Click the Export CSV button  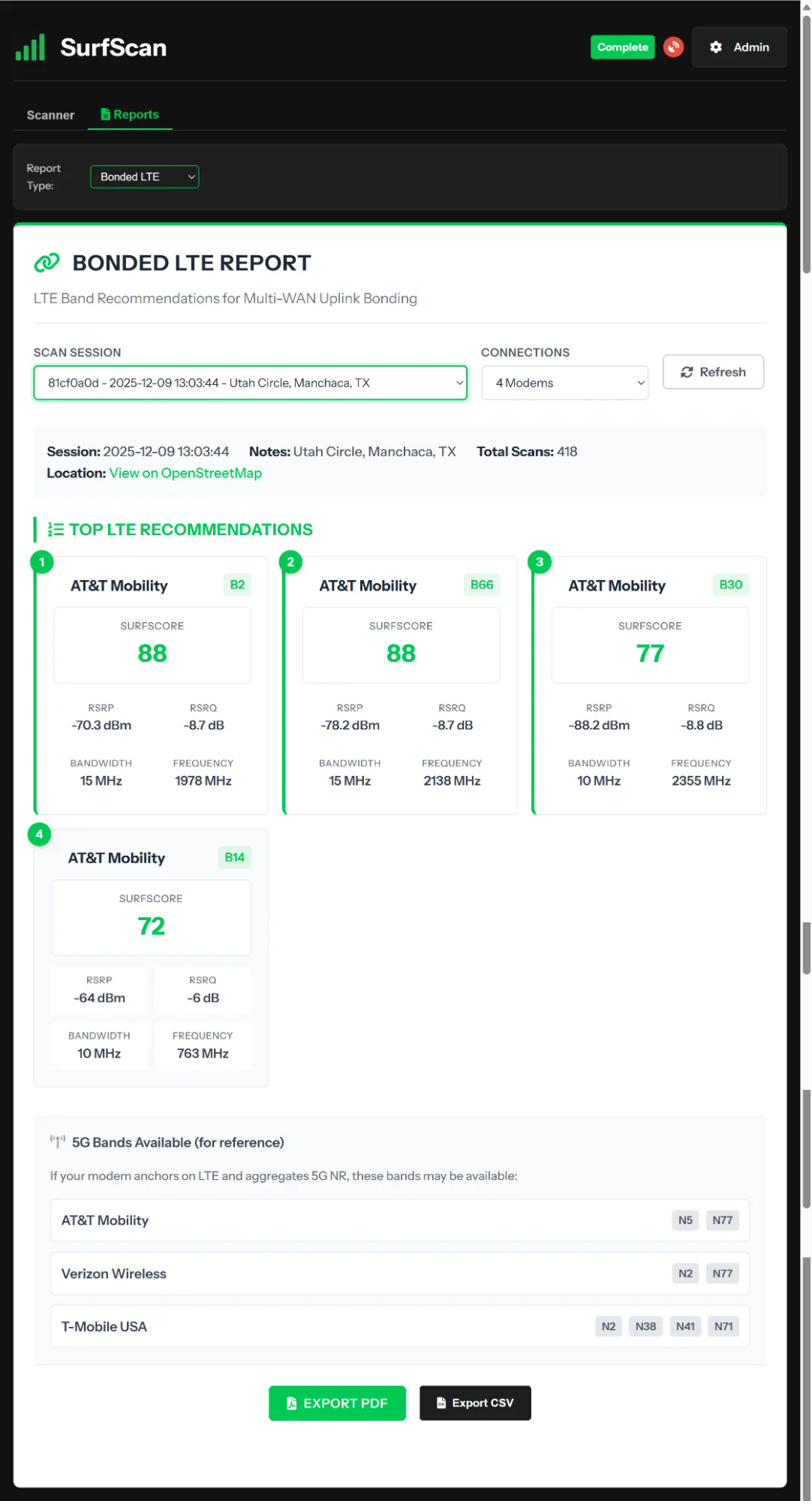[x=475, y=1403]
